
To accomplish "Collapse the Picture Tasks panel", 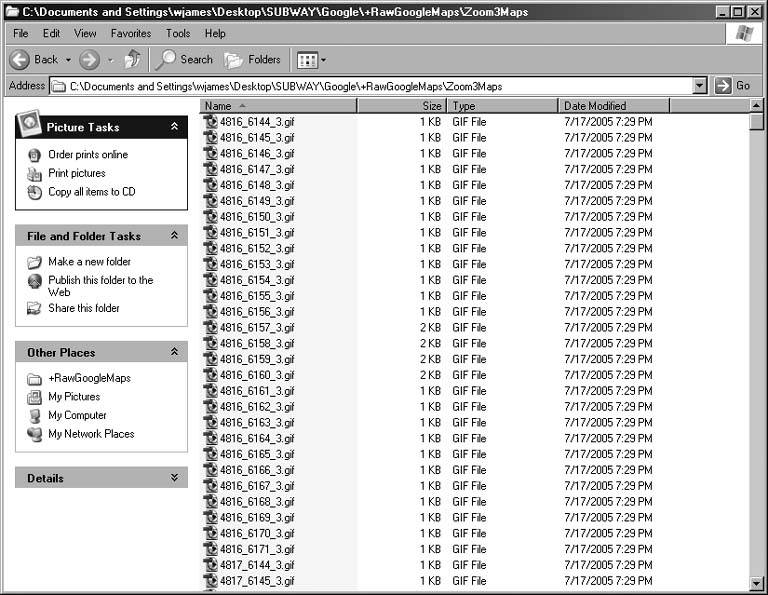I will pyautogui.click(x=175, y=127).
